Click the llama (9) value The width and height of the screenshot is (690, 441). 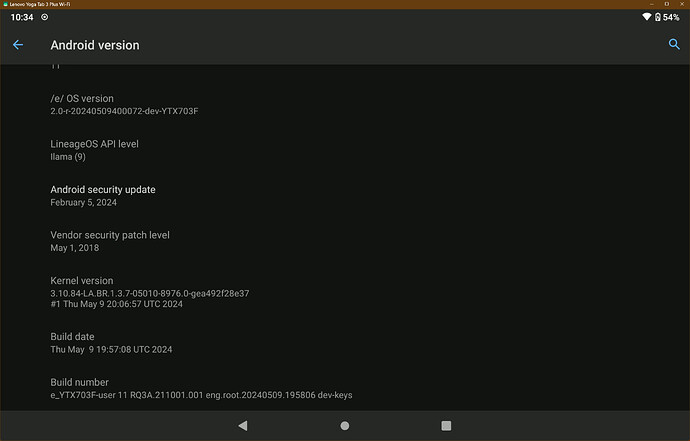coord(68,157)
